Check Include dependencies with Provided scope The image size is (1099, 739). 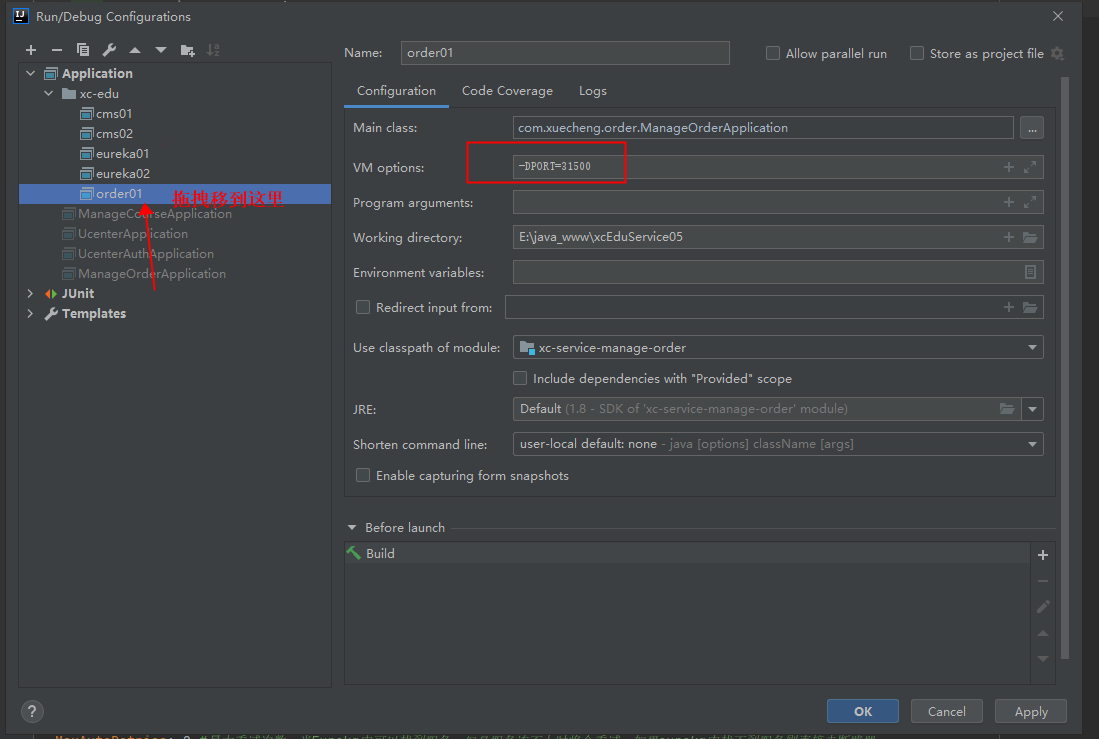pos(519,378)
